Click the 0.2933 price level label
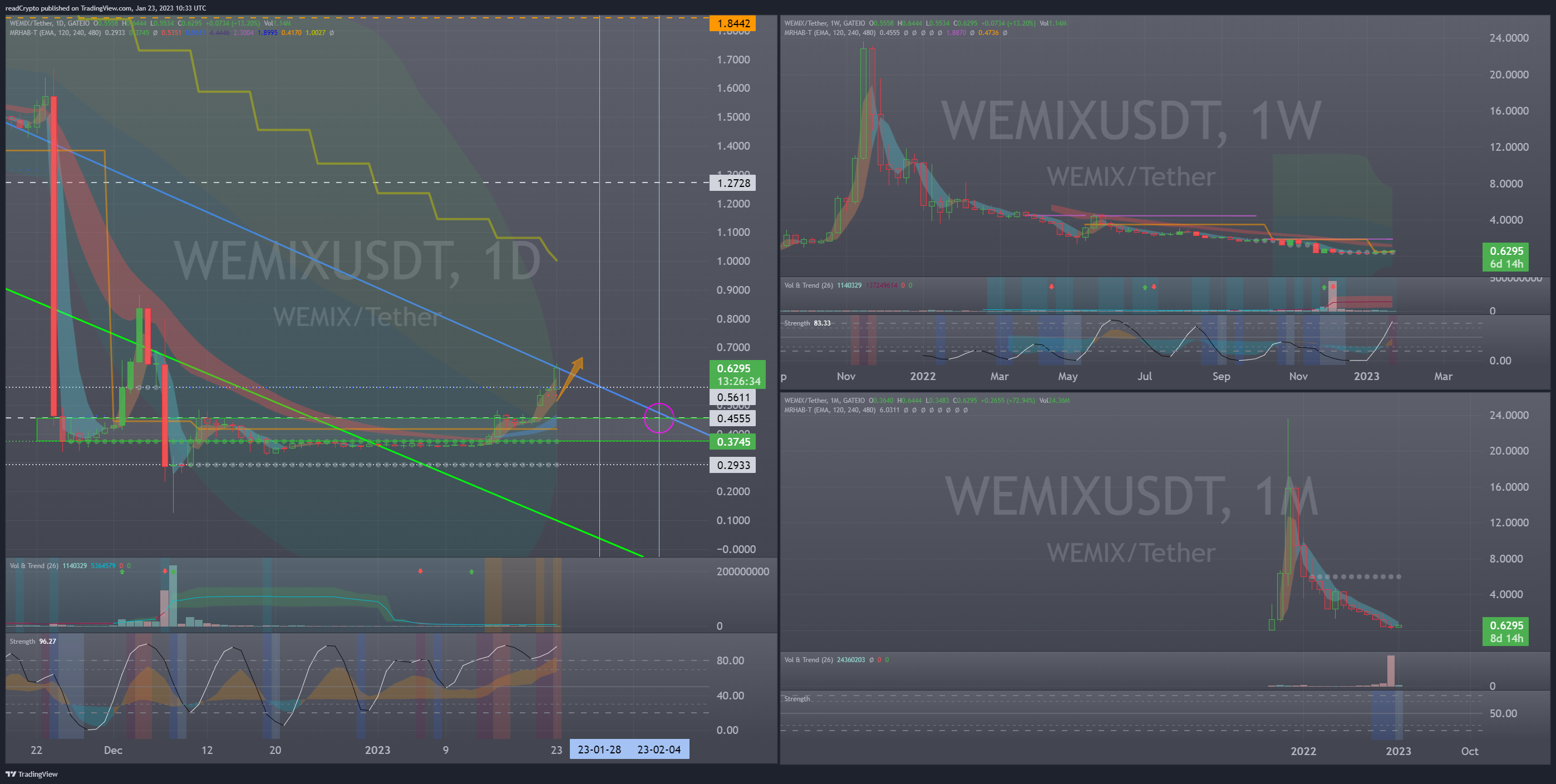This screenshot has width=1556, height=784. 733,465
